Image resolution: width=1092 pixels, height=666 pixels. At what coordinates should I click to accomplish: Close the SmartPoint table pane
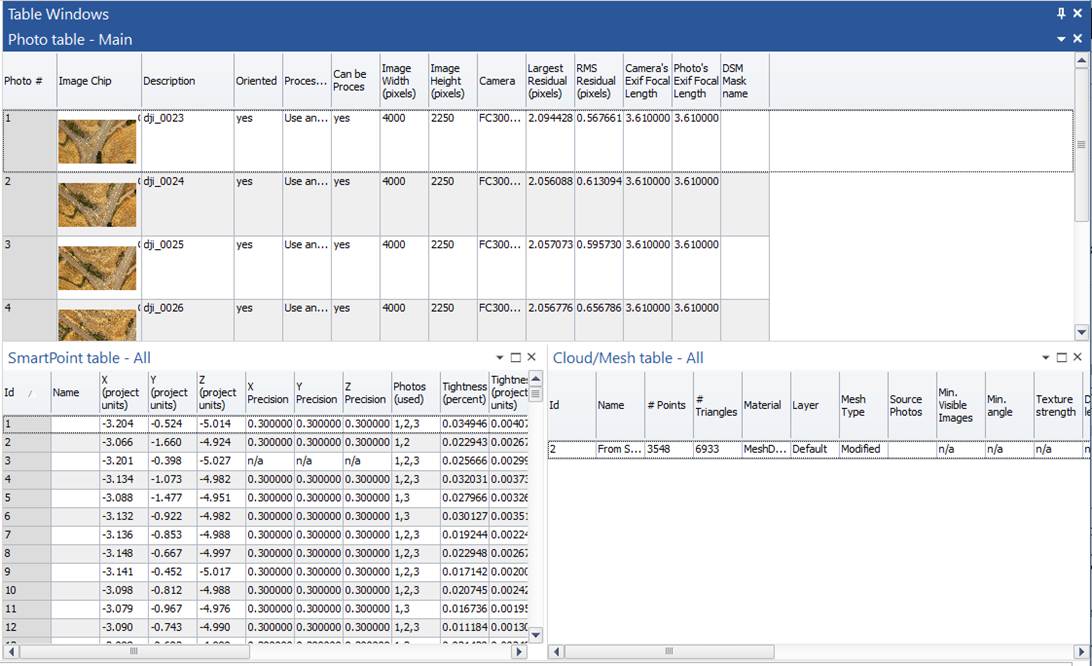pos(532,357)
